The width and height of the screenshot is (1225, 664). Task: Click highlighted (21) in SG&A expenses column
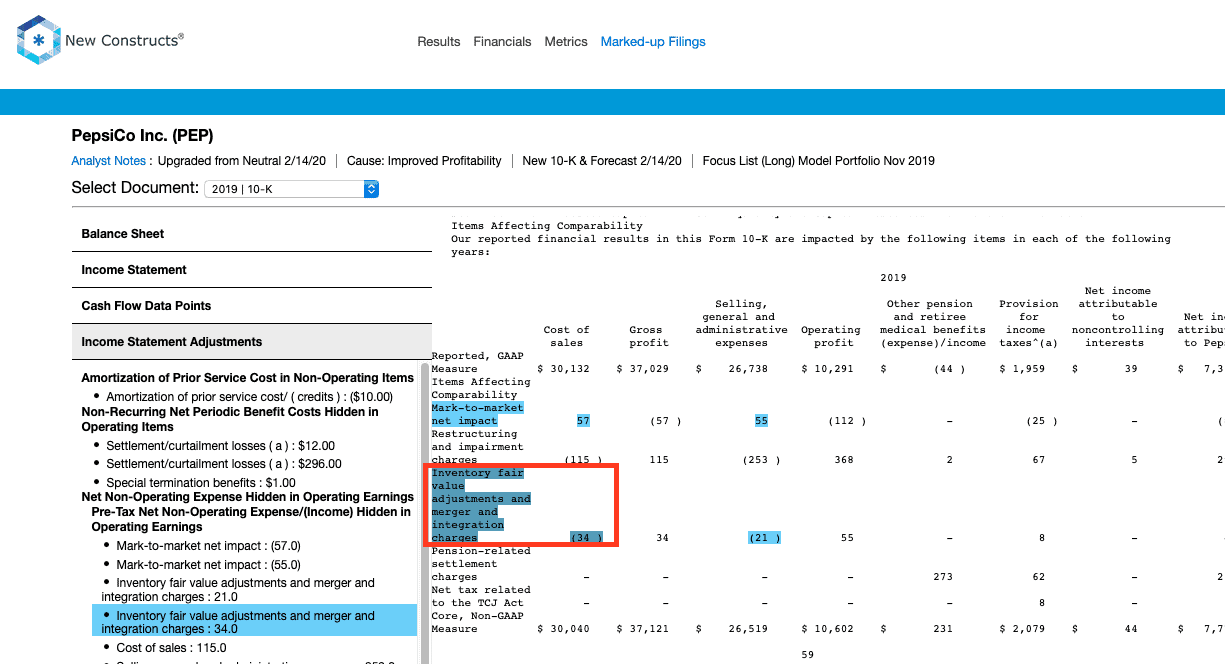coord(765,538)
